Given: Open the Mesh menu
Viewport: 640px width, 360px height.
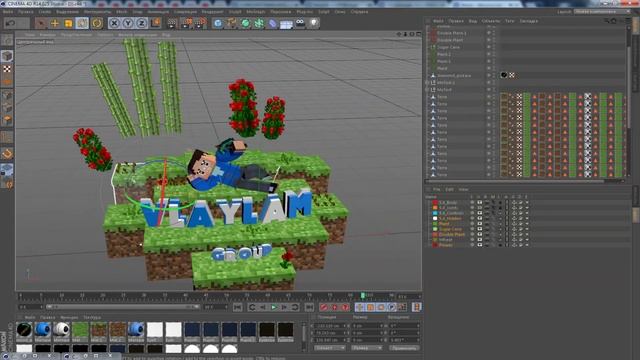Looking at the screenshot, I should point(122,12).
